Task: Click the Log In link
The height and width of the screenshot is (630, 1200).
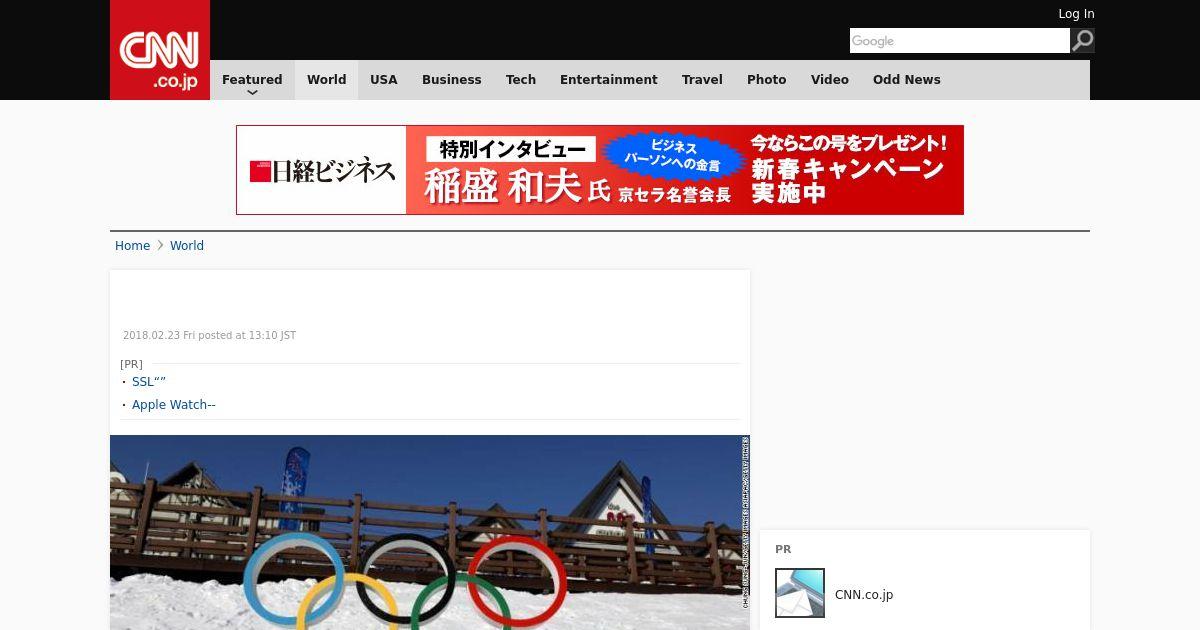Action: [1076, 14]
